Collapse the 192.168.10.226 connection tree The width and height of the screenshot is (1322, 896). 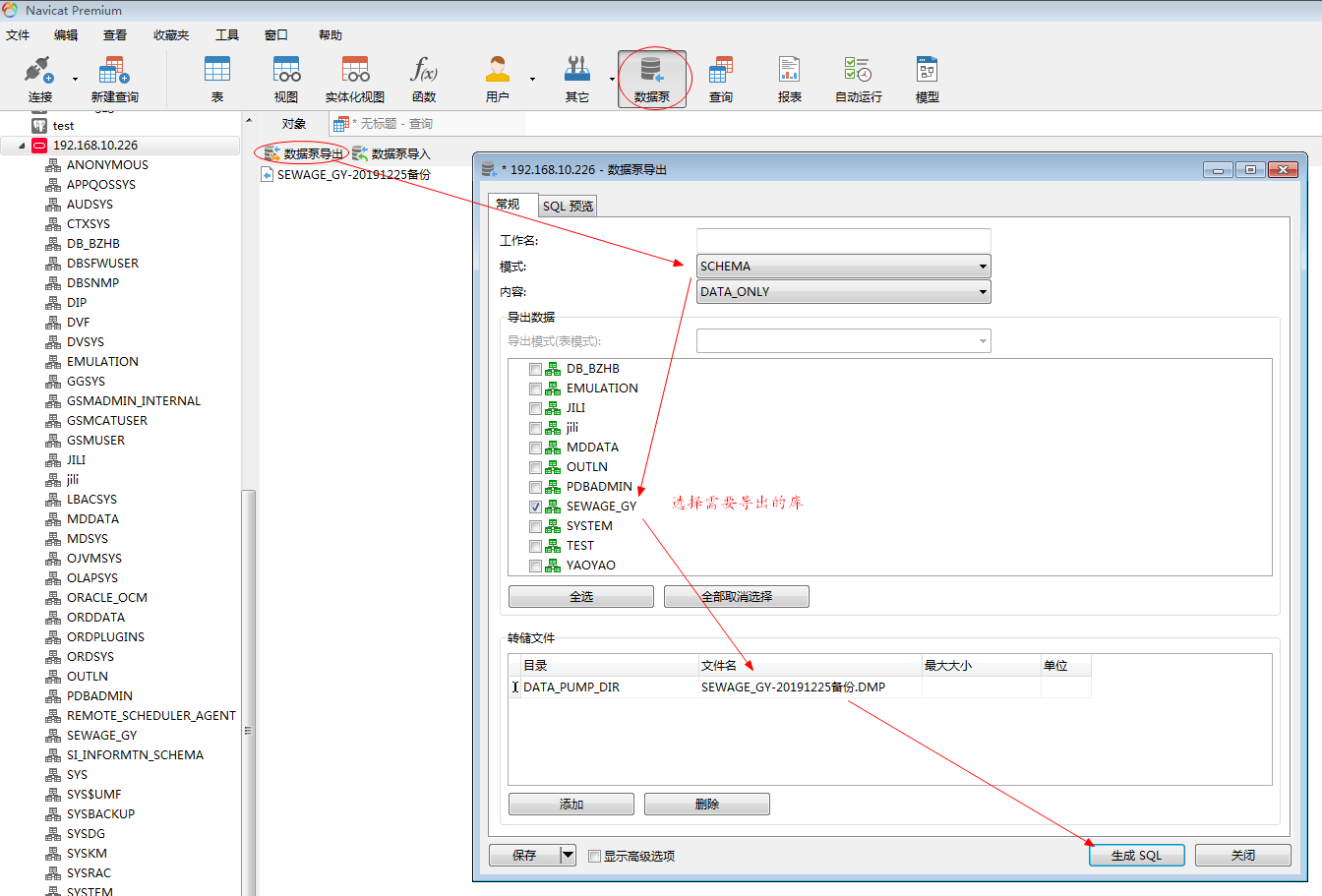click(22, 146)
